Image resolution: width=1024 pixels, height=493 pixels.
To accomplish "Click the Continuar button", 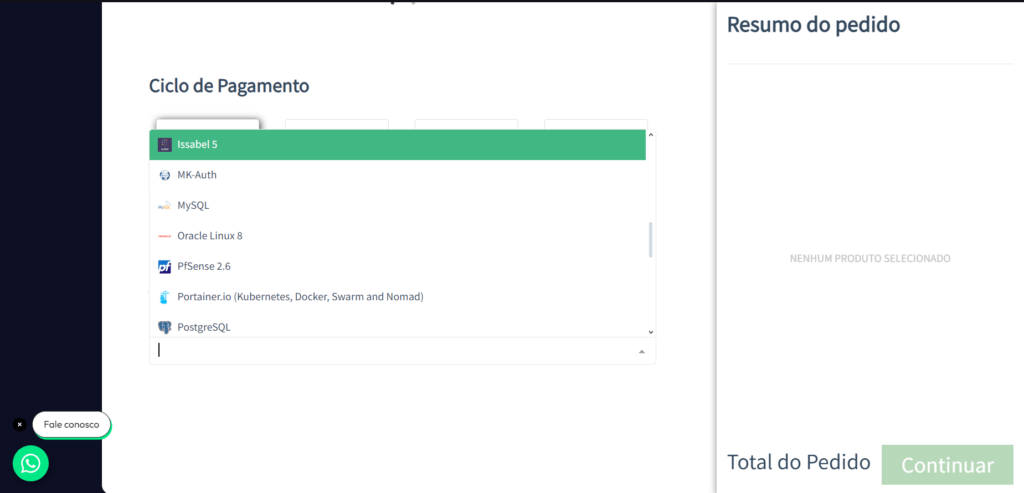I will pos(947,465).
